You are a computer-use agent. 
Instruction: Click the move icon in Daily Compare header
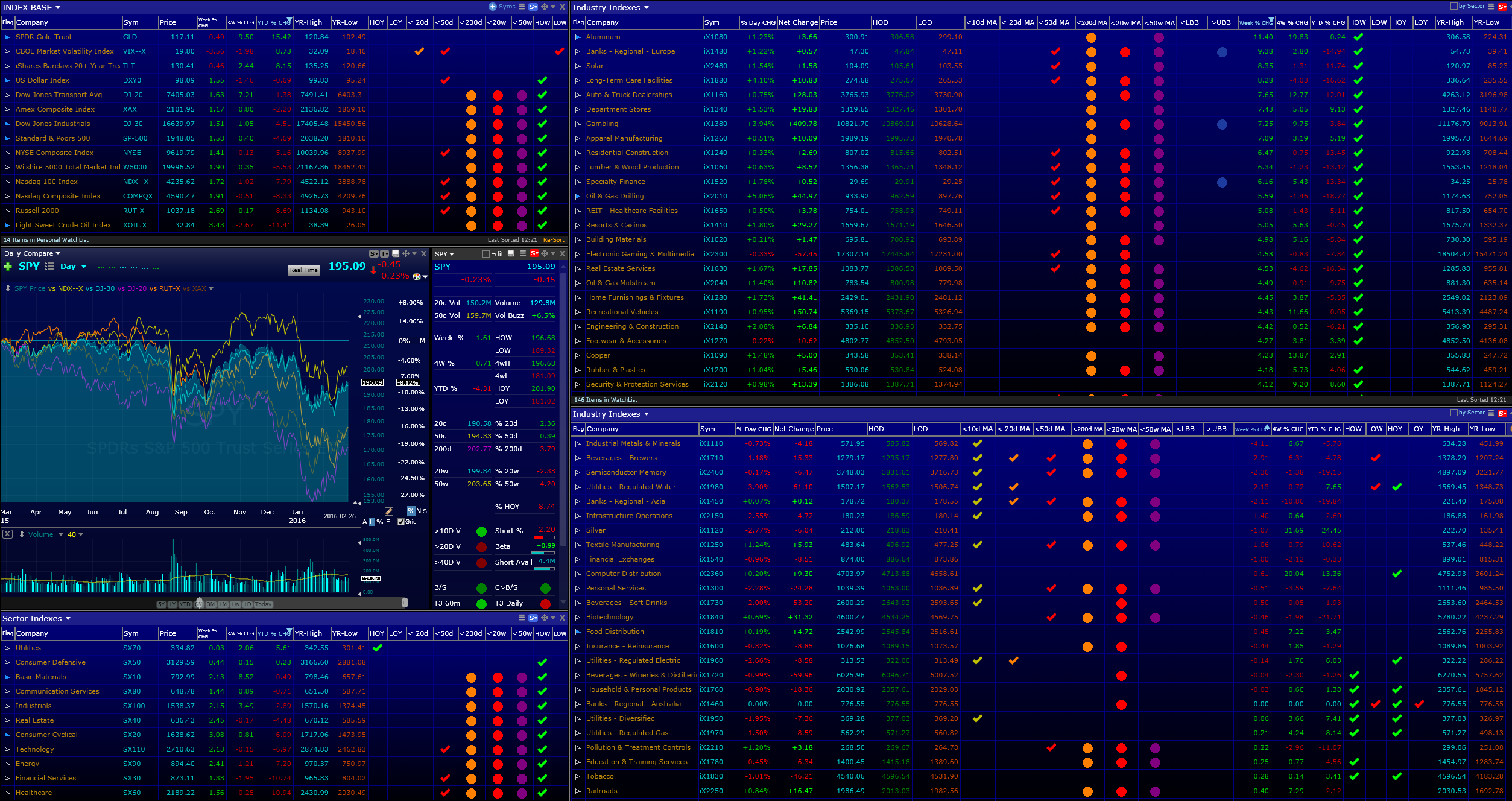tap(406, 253)
